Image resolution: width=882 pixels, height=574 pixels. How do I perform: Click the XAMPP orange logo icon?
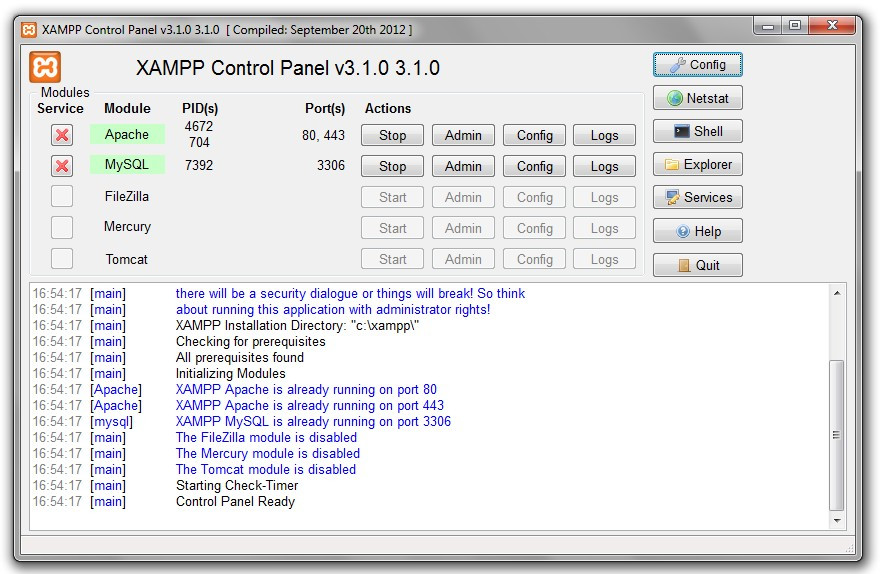(x=45, y=68)
